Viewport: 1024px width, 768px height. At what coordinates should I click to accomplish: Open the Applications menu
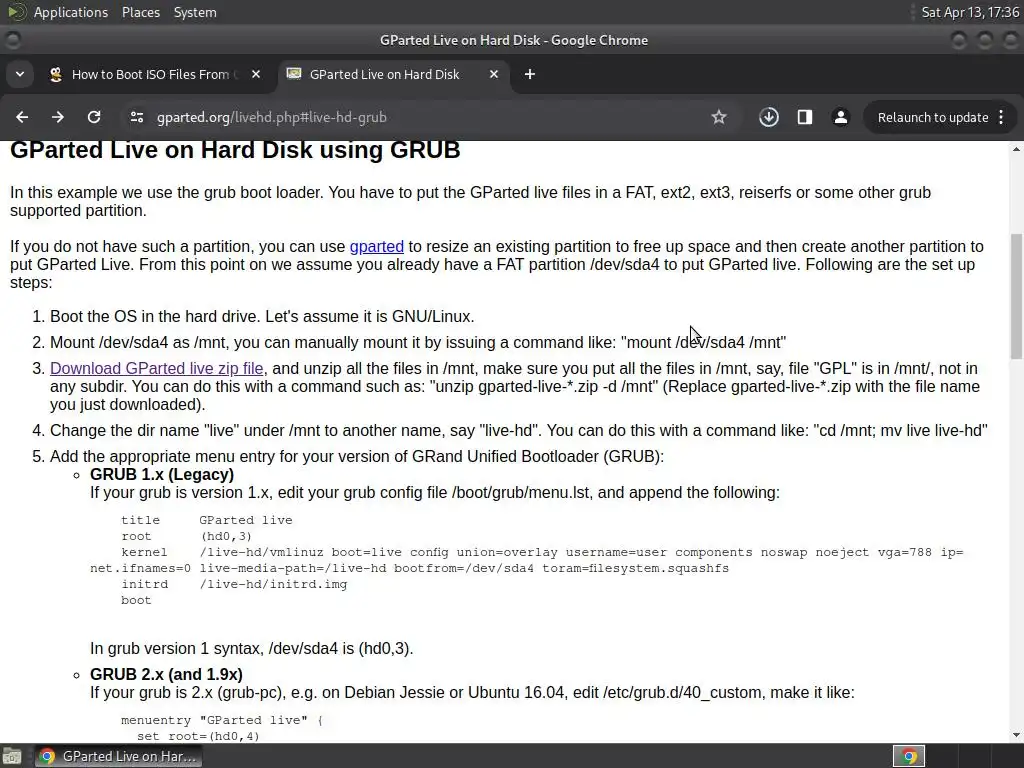tap(71, 12)
